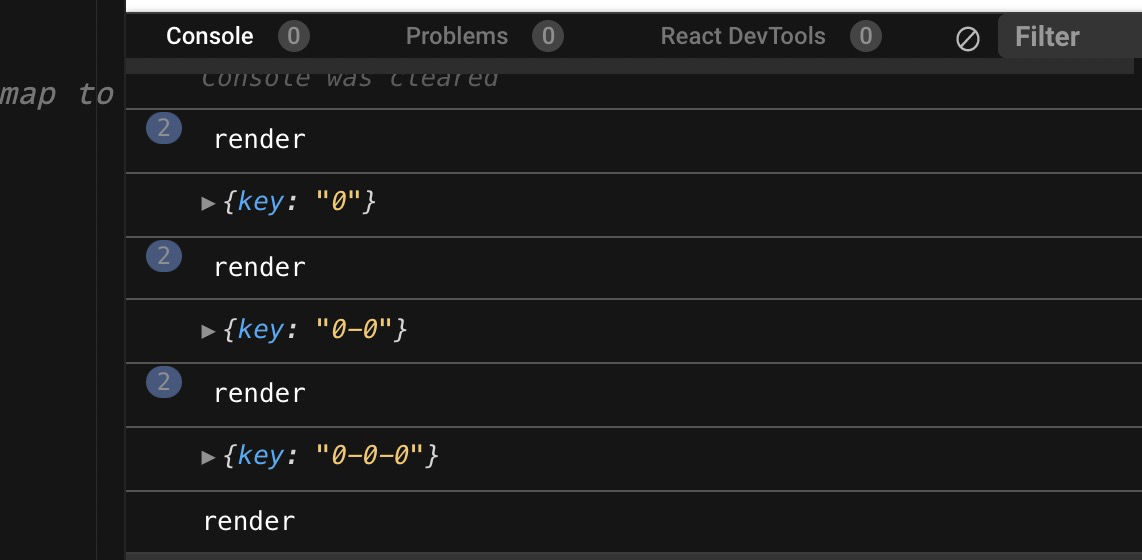Switch to the React DevTools tab
The width and height of the screenshot is (1142, 560).
pyautogui.click(x=743, y=37)
